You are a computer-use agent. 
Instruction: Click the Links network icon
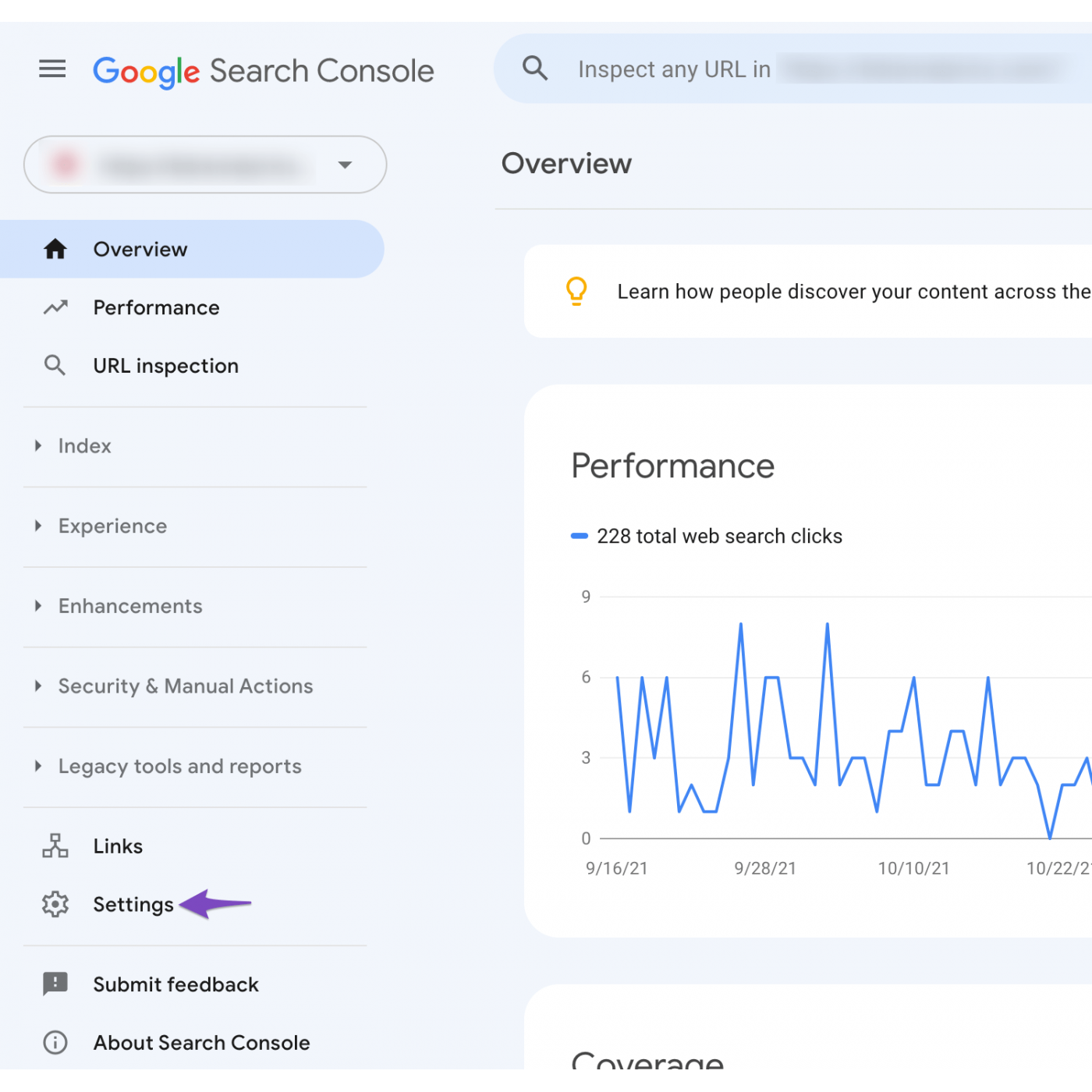coord(55,846)
